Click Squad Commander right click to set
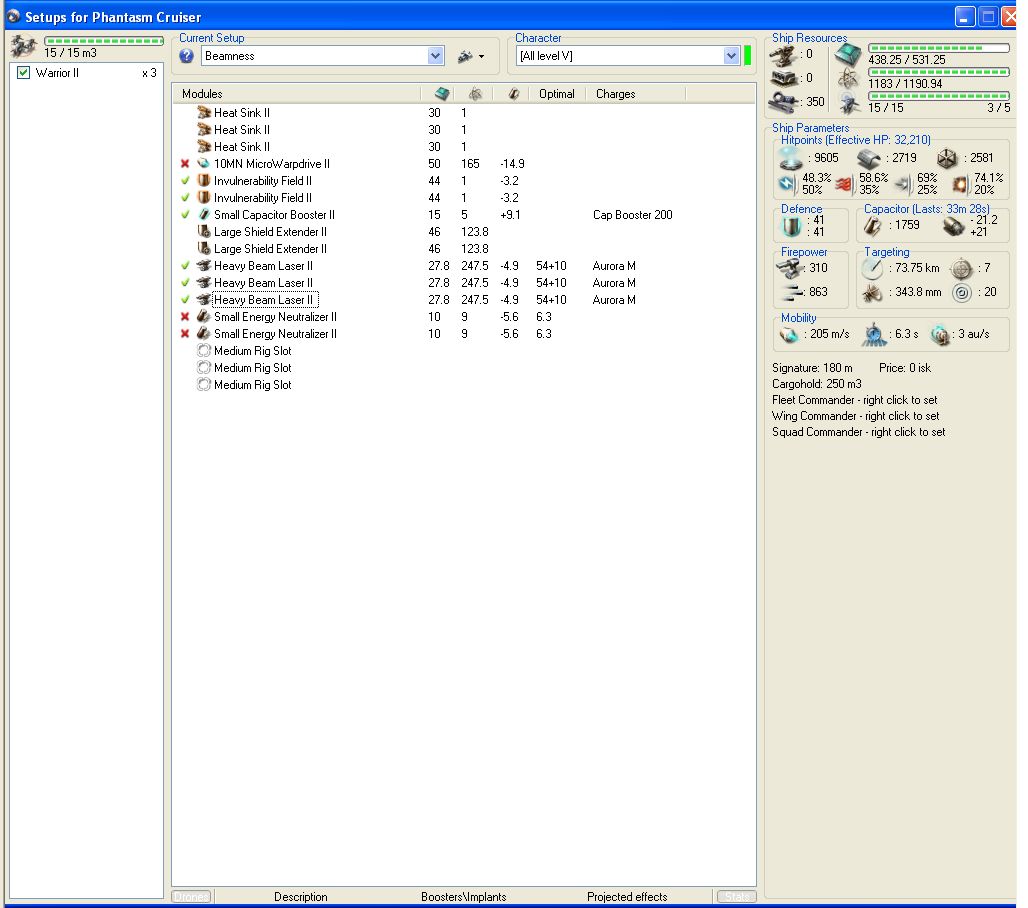Image resolution: width=1028 pixels, height=908 pixels. coord(858,433)
